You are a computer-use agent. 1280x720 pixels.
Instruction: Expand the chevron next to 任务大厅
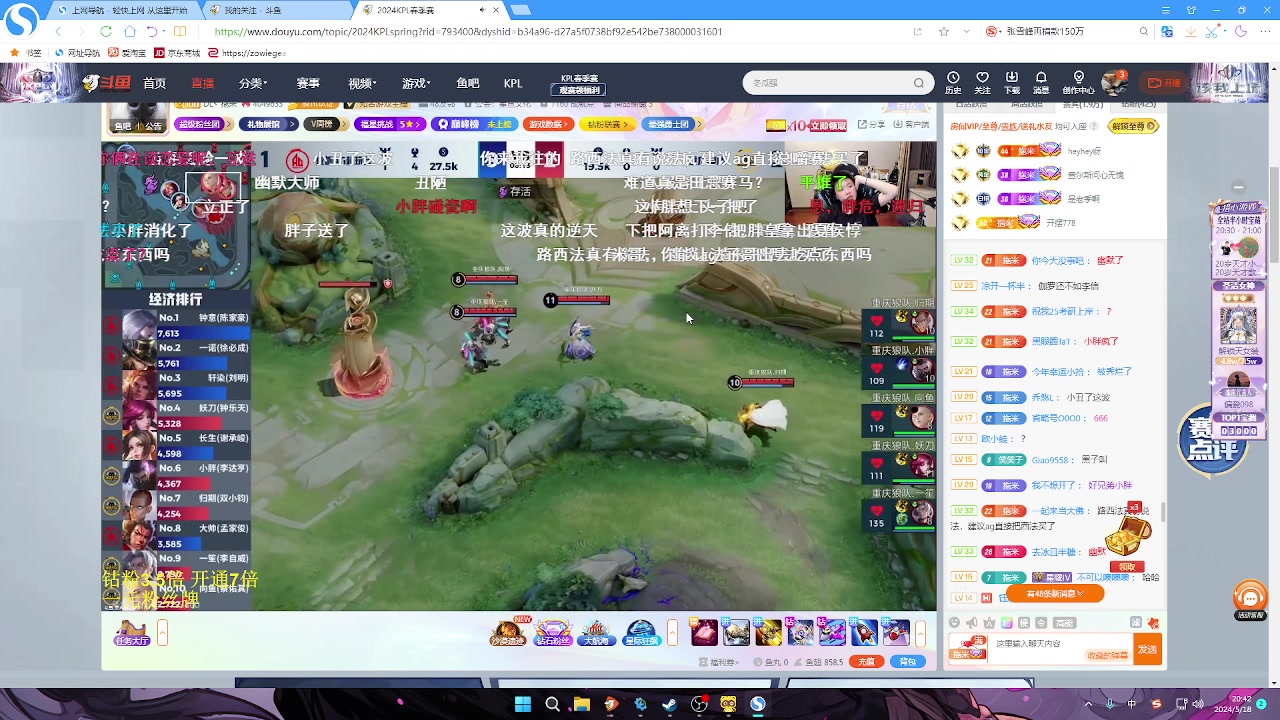coord(162,633)
